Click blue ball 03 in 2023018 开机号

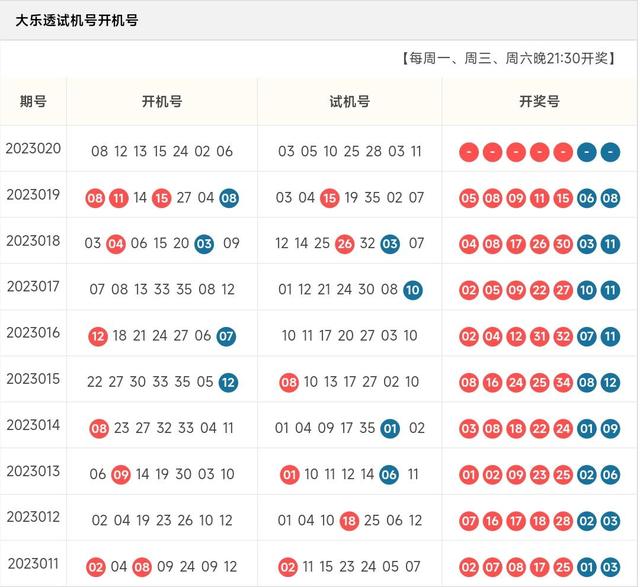(x=204, y=244)
